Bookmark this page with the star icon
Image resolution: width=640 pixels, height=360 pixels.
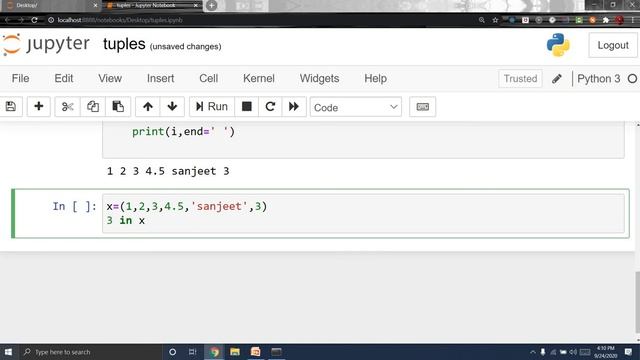coord(495,20)
